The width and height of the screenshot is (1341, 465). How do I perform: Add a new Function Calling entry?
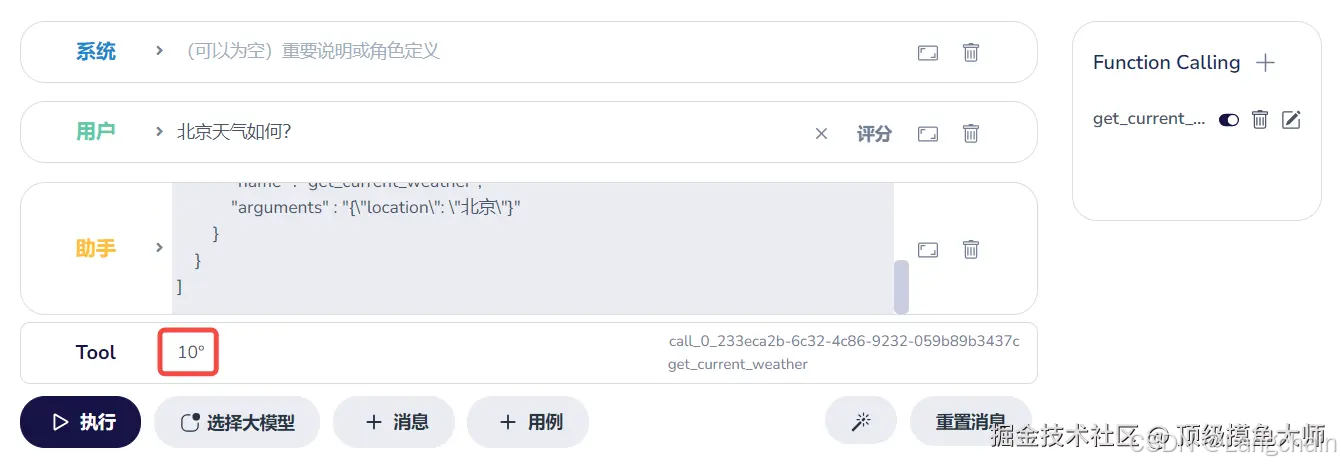point(1265,63)
